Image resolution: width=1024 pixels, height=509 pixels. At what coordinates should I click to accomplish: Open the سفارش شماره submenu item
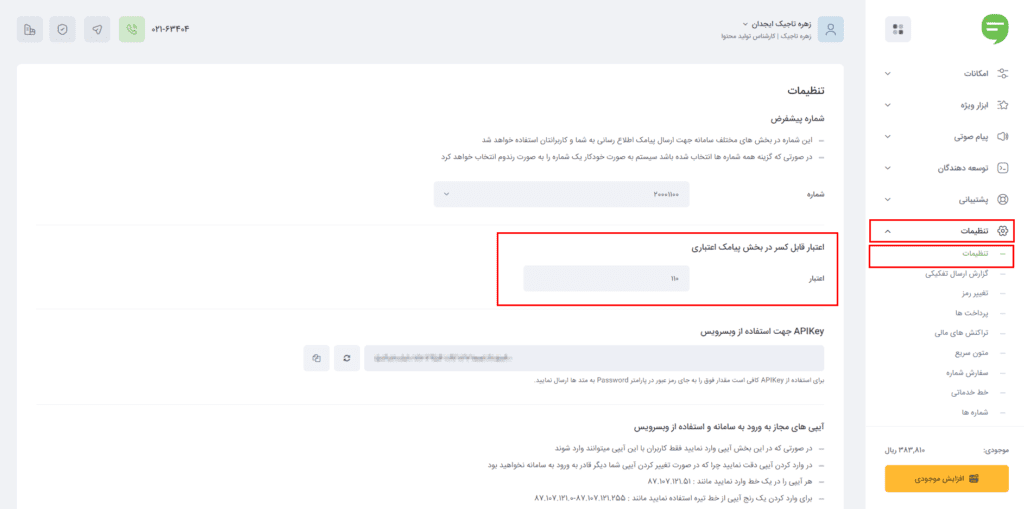coord(967,373)
